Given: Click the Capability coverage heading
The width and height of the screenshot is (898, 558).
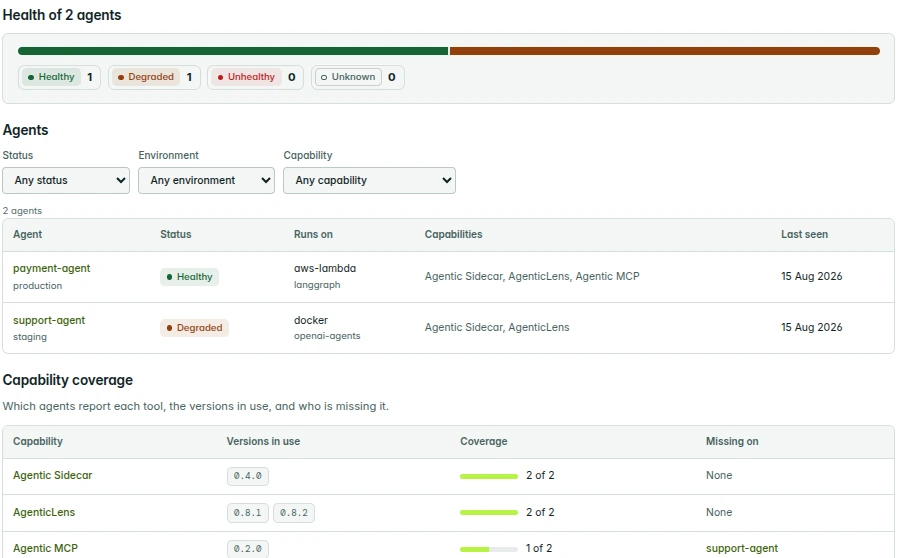Looking at the screenshot, I should tap(68, 380).
